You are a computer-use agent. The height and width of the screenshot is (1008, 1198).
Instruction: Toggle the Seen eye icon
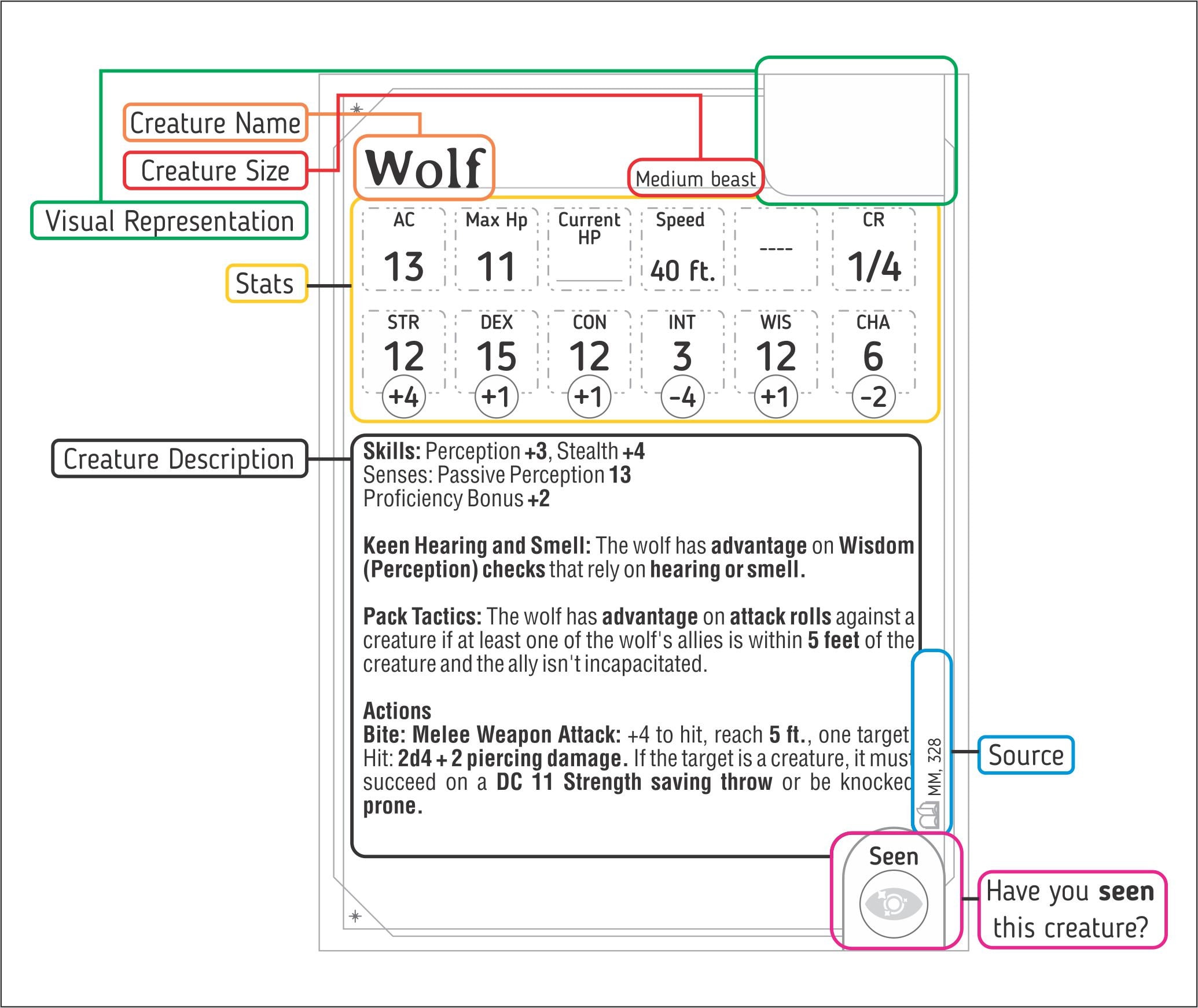(x=894, y=904)
